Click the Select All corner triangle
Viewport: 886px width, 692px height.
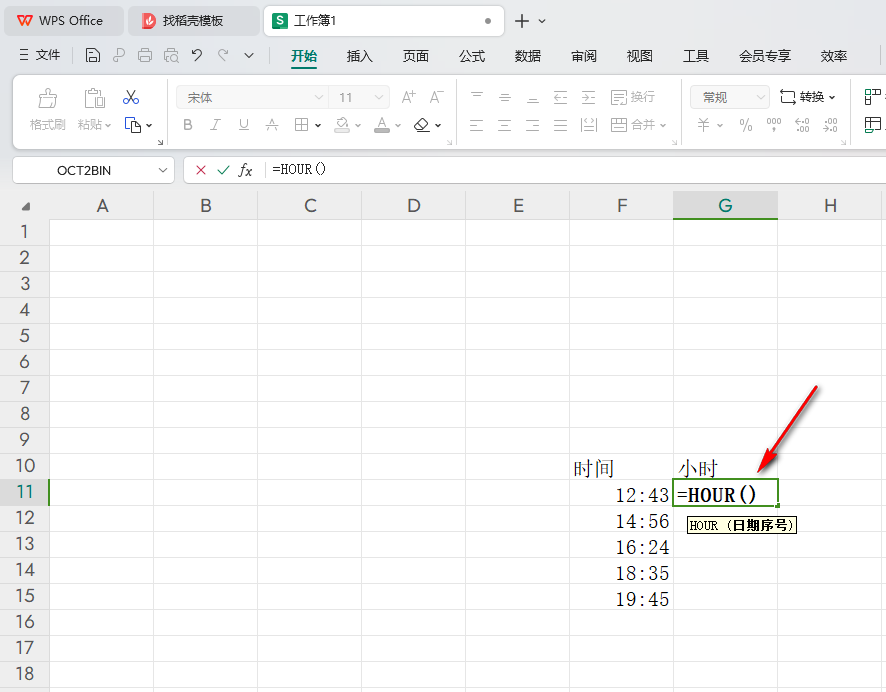pyautogui.click(x=25, y=206)
